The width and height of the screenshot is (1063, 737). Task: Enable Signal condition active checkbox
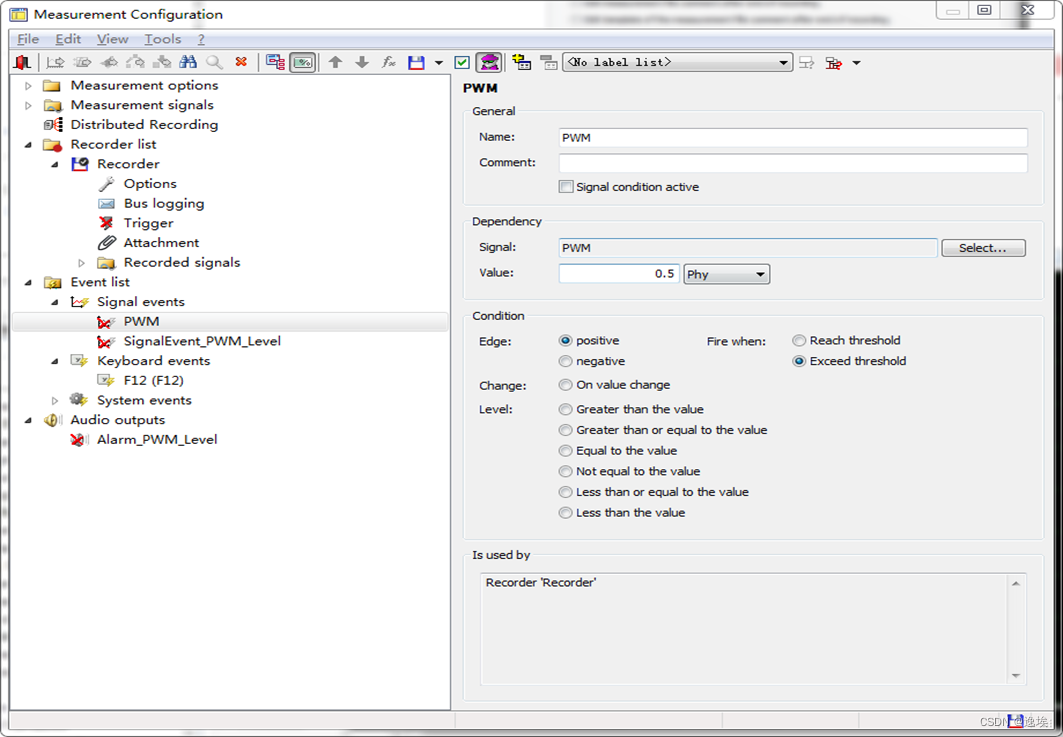[565, 186]
